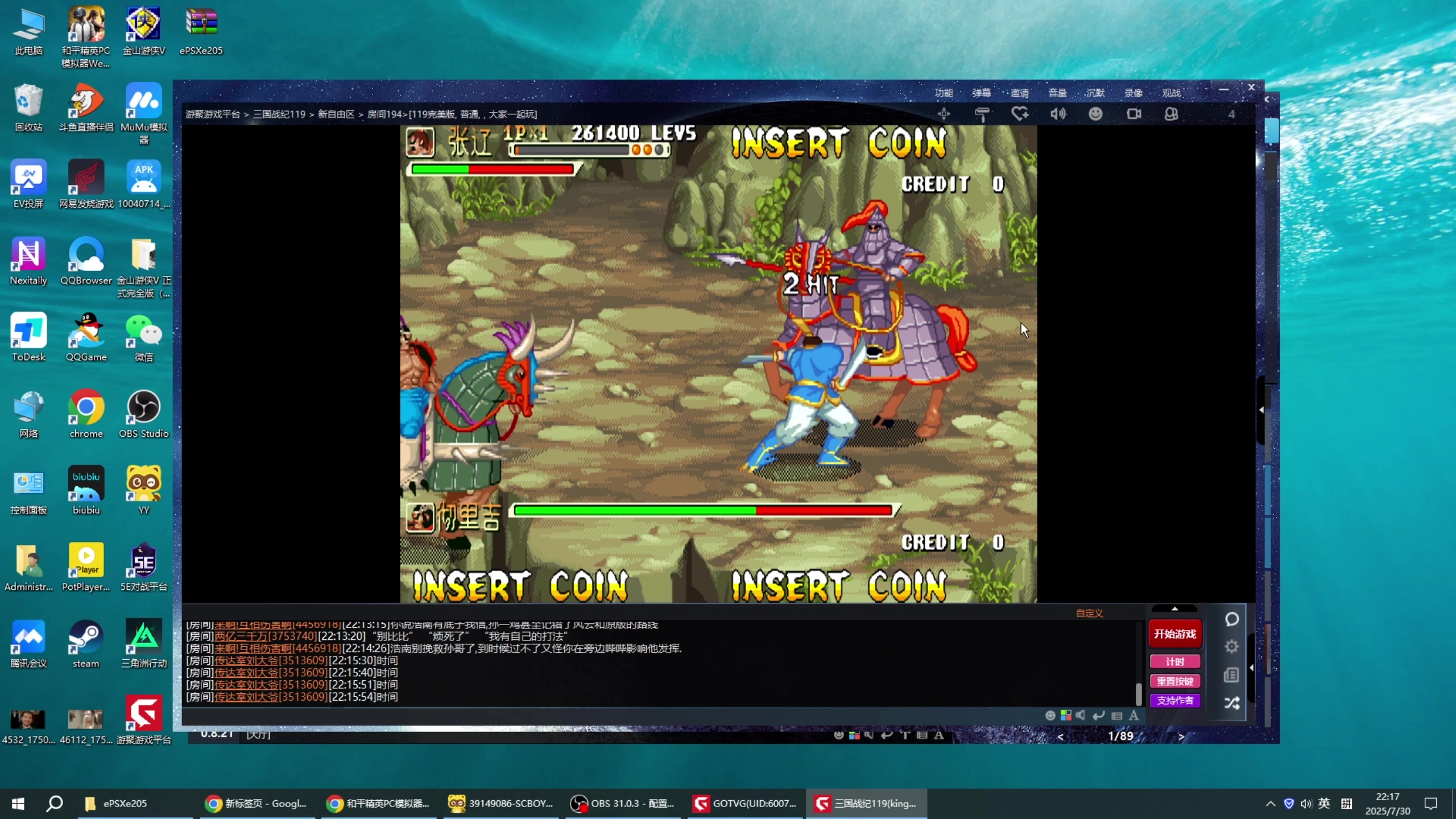
Task: Click the directional pad function icon
Action: pyautogui.click(x=944, y=114)
